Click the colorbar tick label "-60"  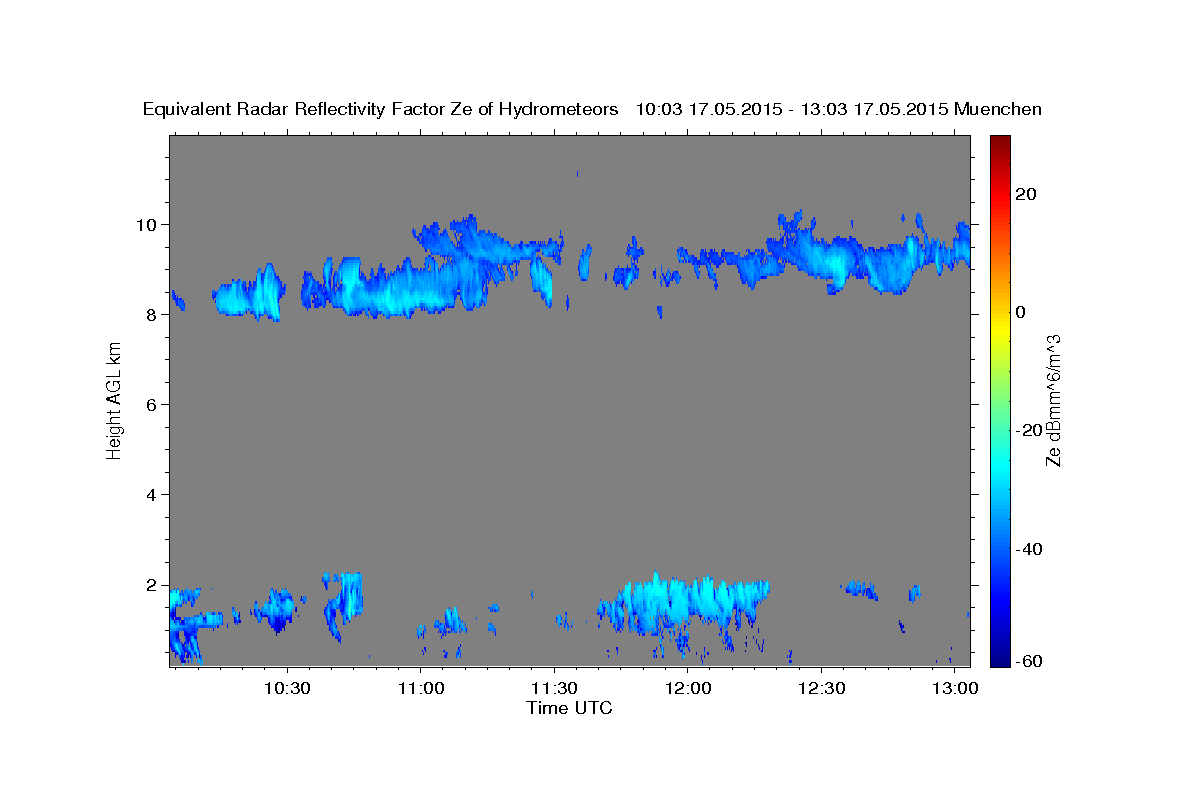point(1029,661)
